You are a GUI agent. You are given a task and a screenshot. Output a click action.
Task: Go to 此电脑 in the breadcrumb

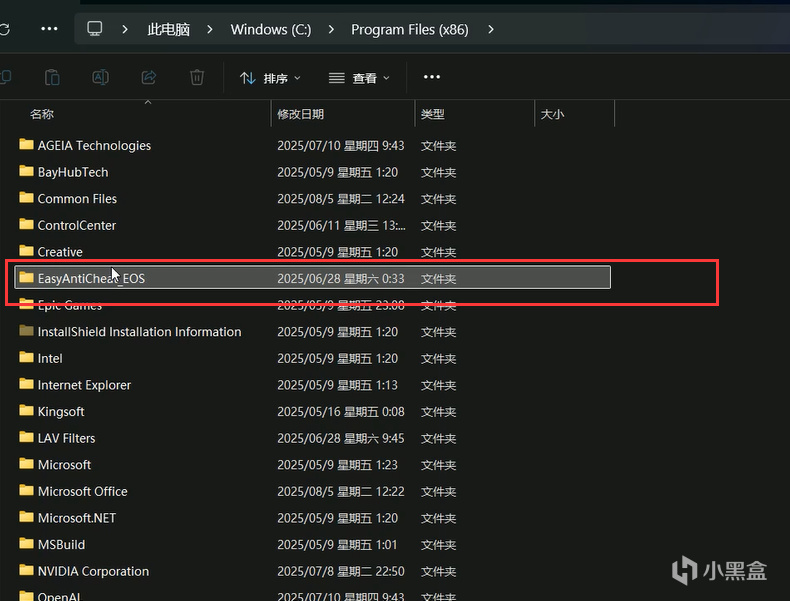(168, 30)
